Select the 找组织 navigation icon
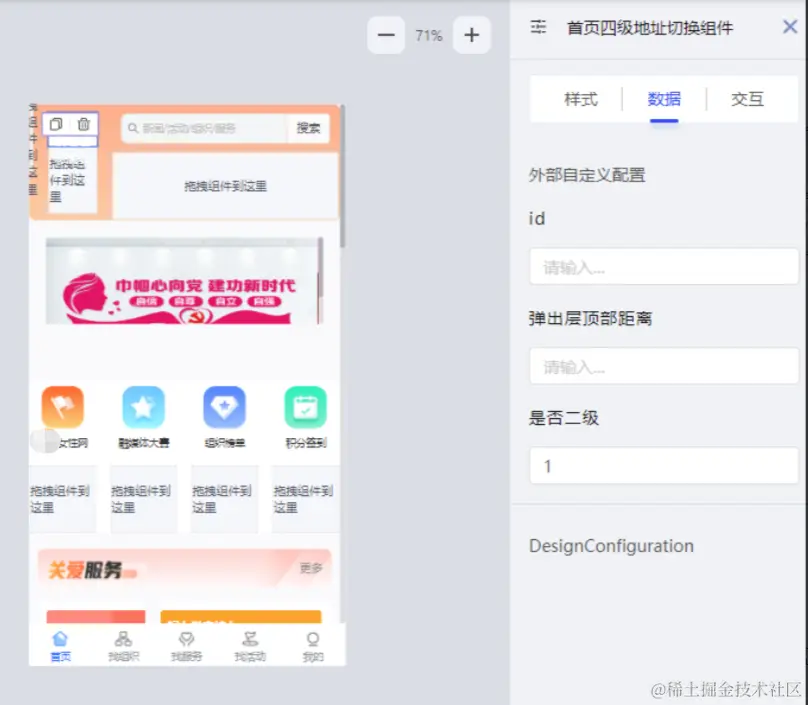 click(123, 642)
